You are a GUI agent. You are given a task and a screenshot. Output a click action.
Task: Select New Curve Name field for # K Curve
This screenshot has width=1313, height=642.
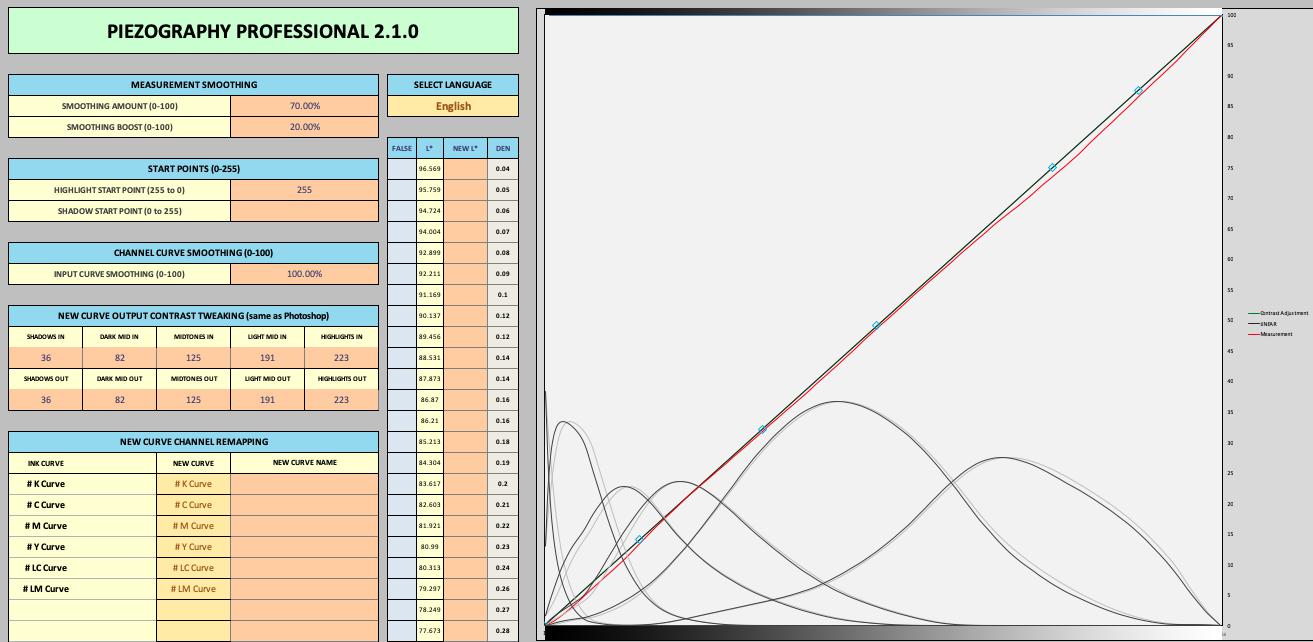point(305,484)
